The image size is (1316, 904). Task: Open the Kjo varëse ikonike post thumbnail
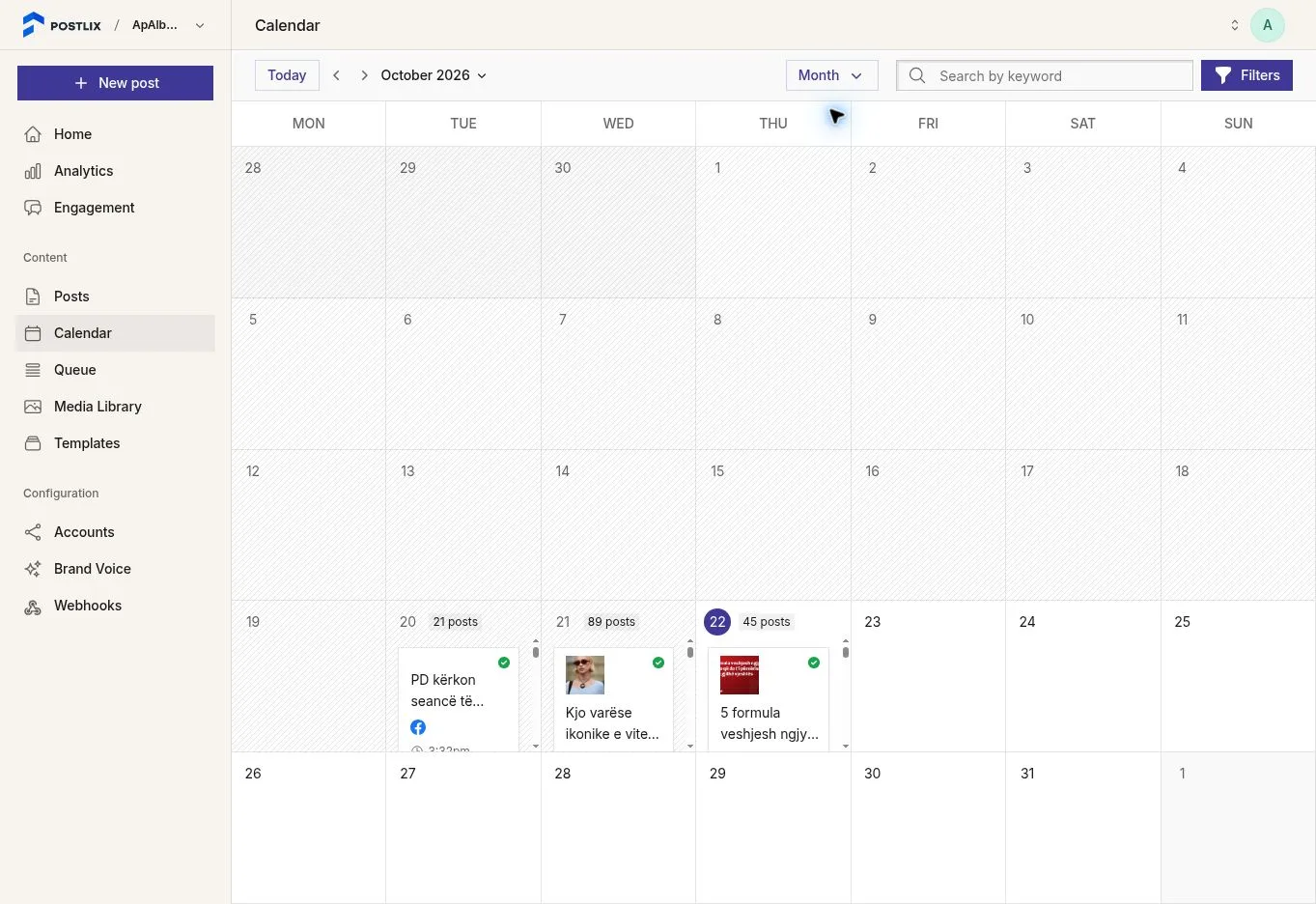click(x=585, y=675)
